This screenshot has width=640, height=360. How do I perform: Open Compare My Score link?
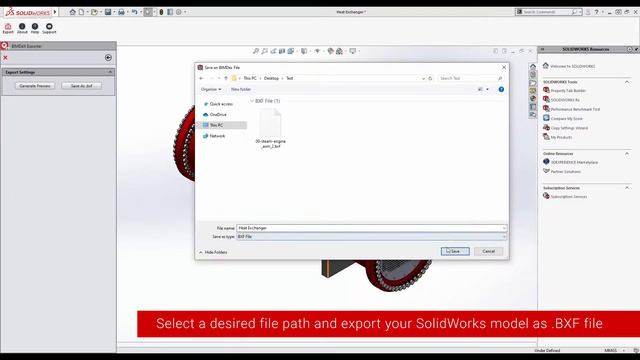point(567,119)
